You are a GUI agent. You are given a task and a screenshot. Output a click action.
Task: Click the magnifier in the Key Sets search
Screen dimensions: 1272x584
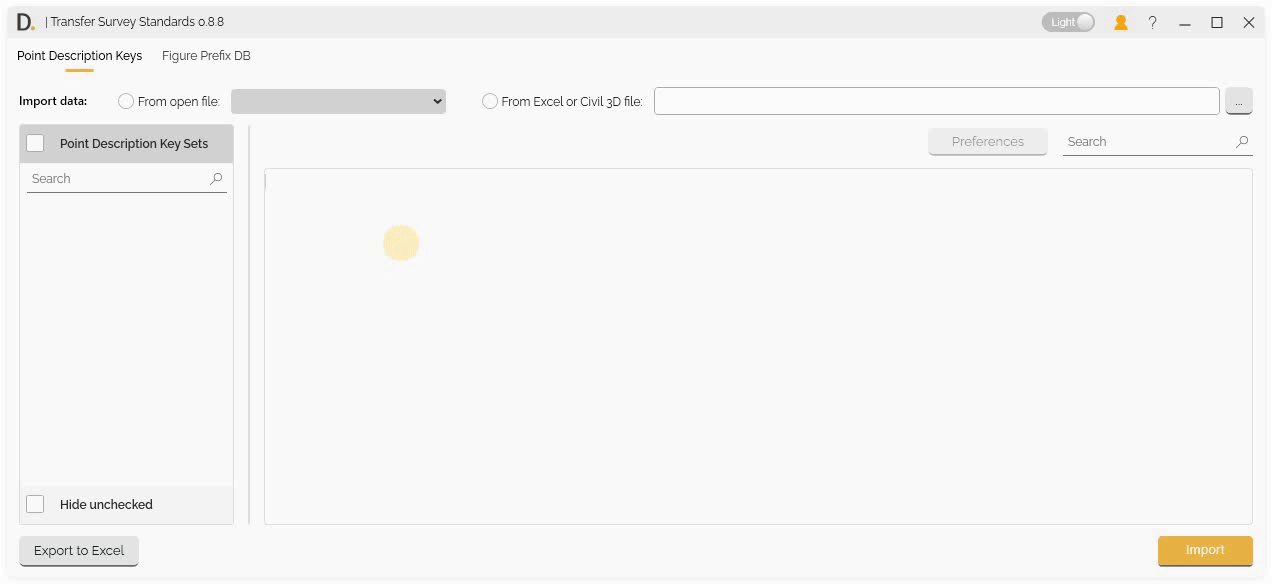tap(215, 178)
